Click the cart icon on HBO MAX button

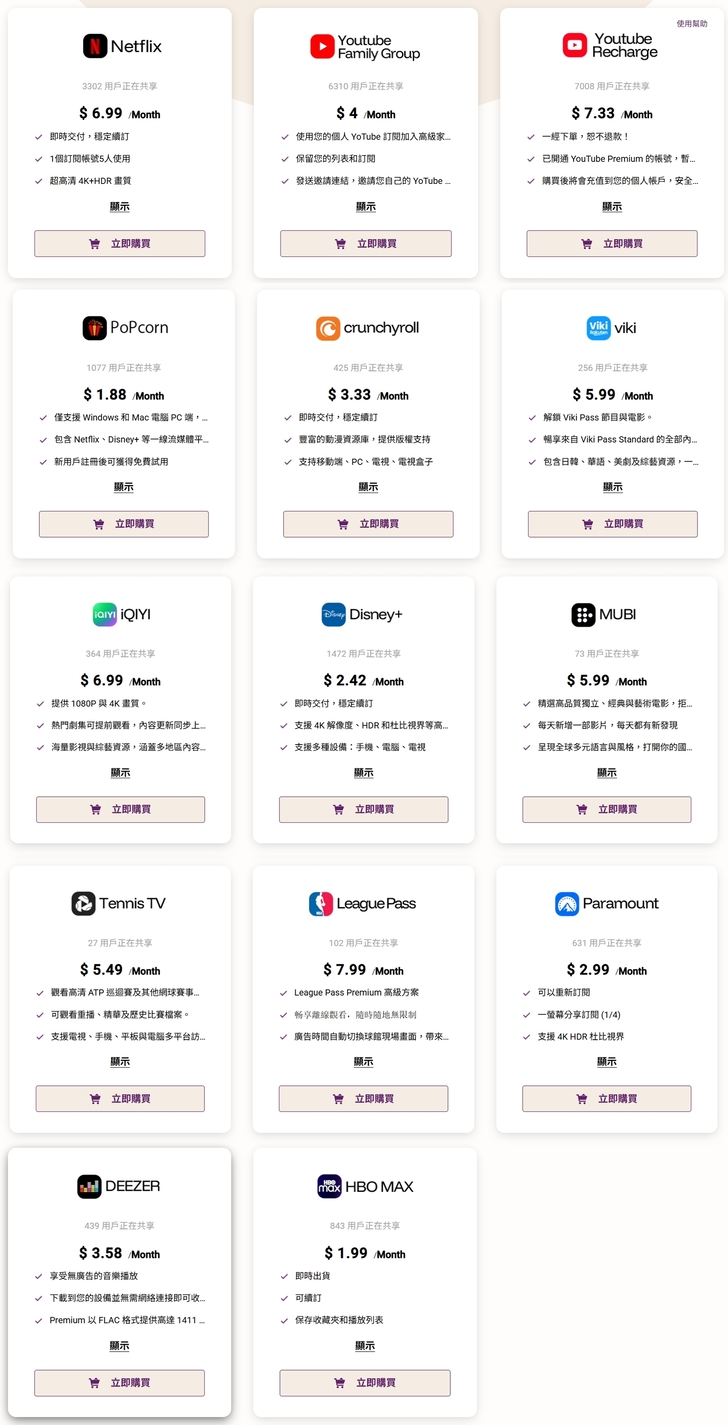click(338, 1383)
